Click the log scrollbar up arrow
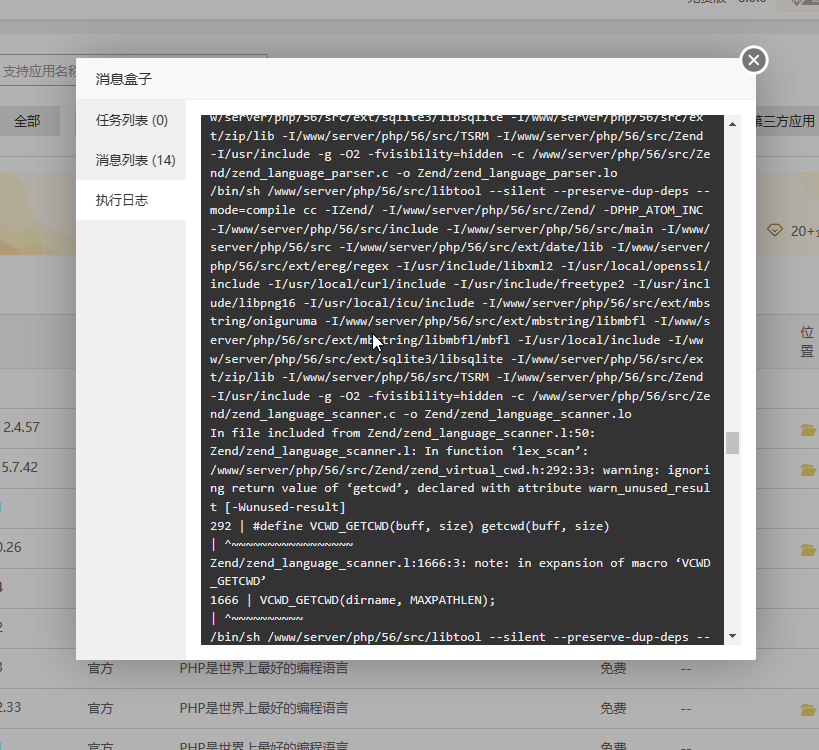 coord(732,124)
